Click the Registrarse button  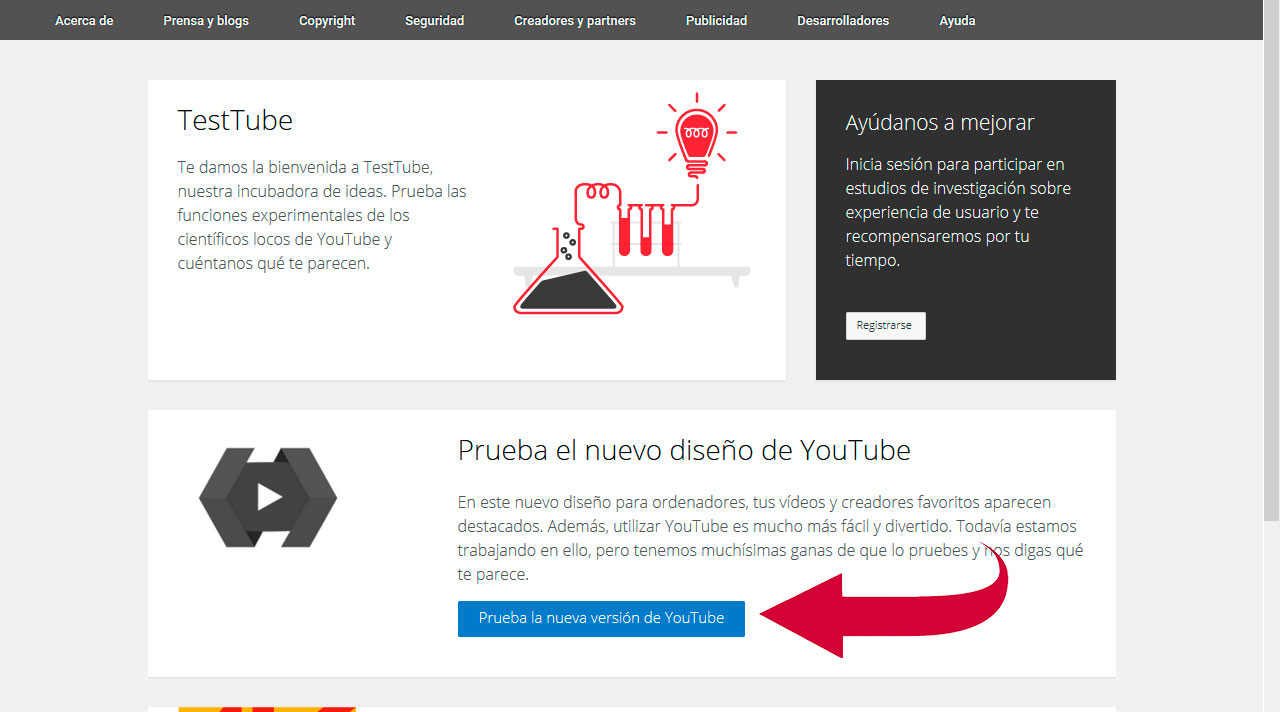885,326
